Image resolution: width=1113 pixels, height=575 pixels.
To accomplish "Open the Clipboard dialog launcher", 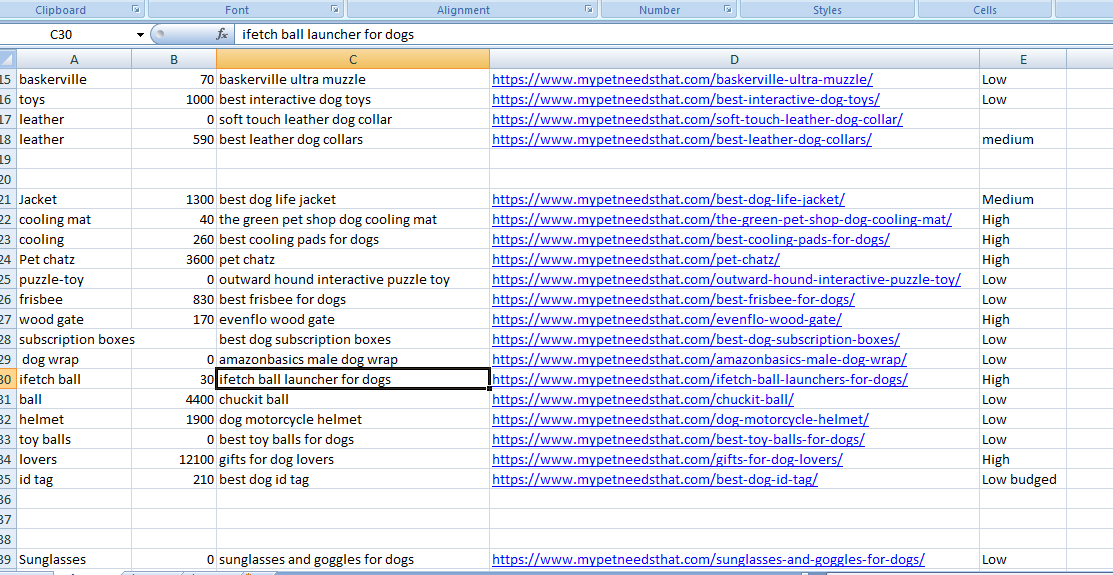I will click(136, 10).
